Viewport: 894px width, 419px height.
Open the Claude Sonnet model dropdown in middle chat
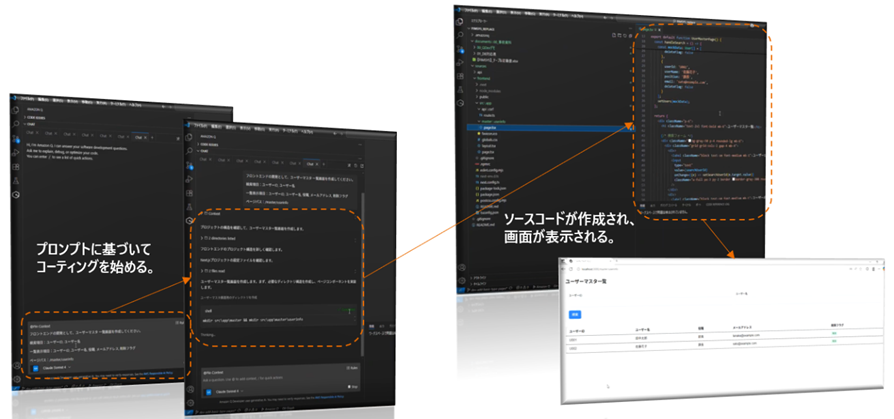point(224,392)
